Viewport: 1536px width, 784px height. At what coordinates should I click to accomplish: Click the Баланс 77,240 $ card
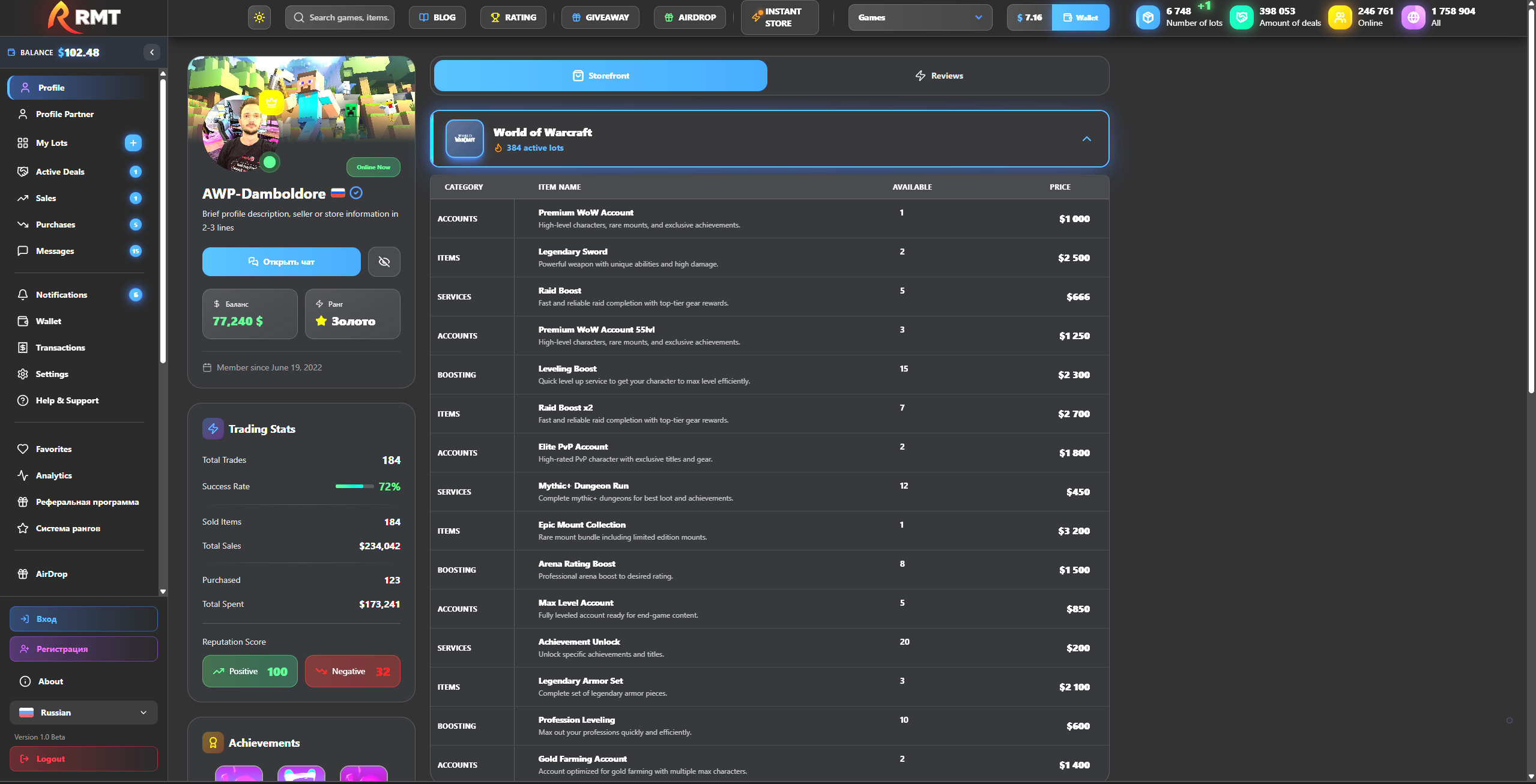(x=250, y=314)
